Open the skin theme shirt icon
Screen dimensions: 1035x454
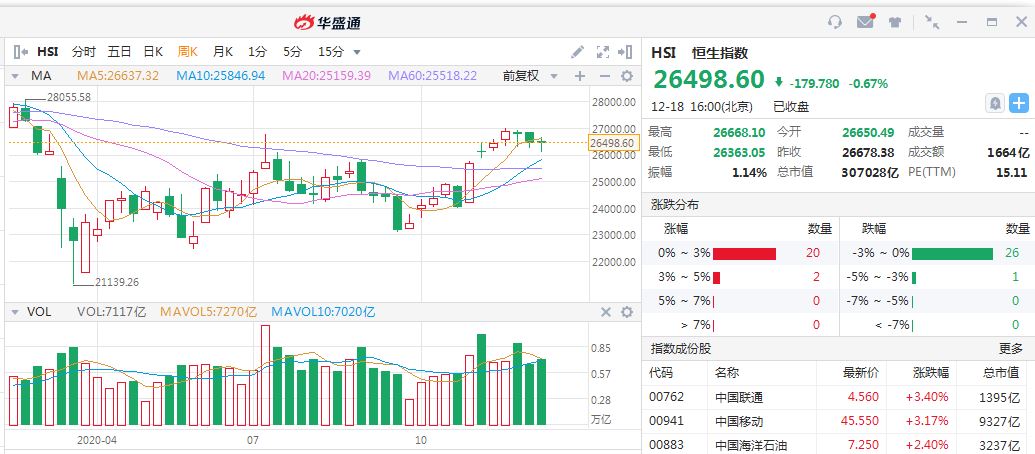[895, 22]
